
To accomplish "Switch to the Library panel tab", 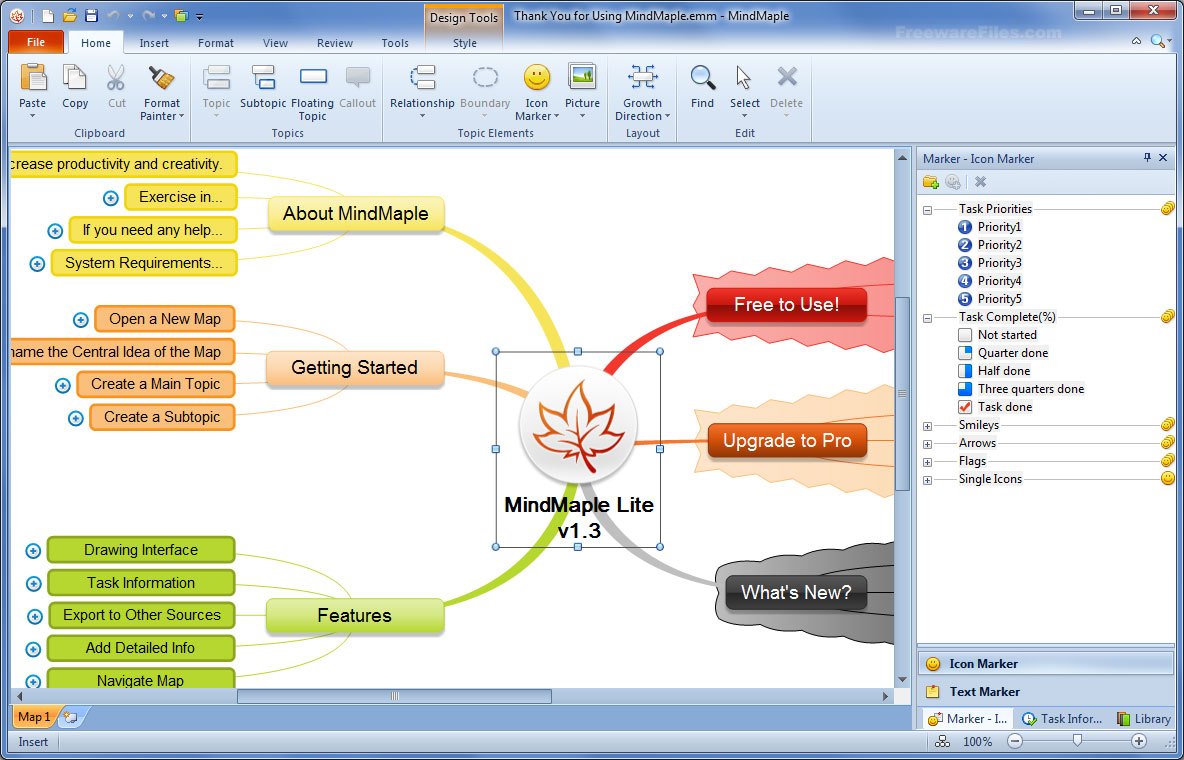I will (1144, 718).
